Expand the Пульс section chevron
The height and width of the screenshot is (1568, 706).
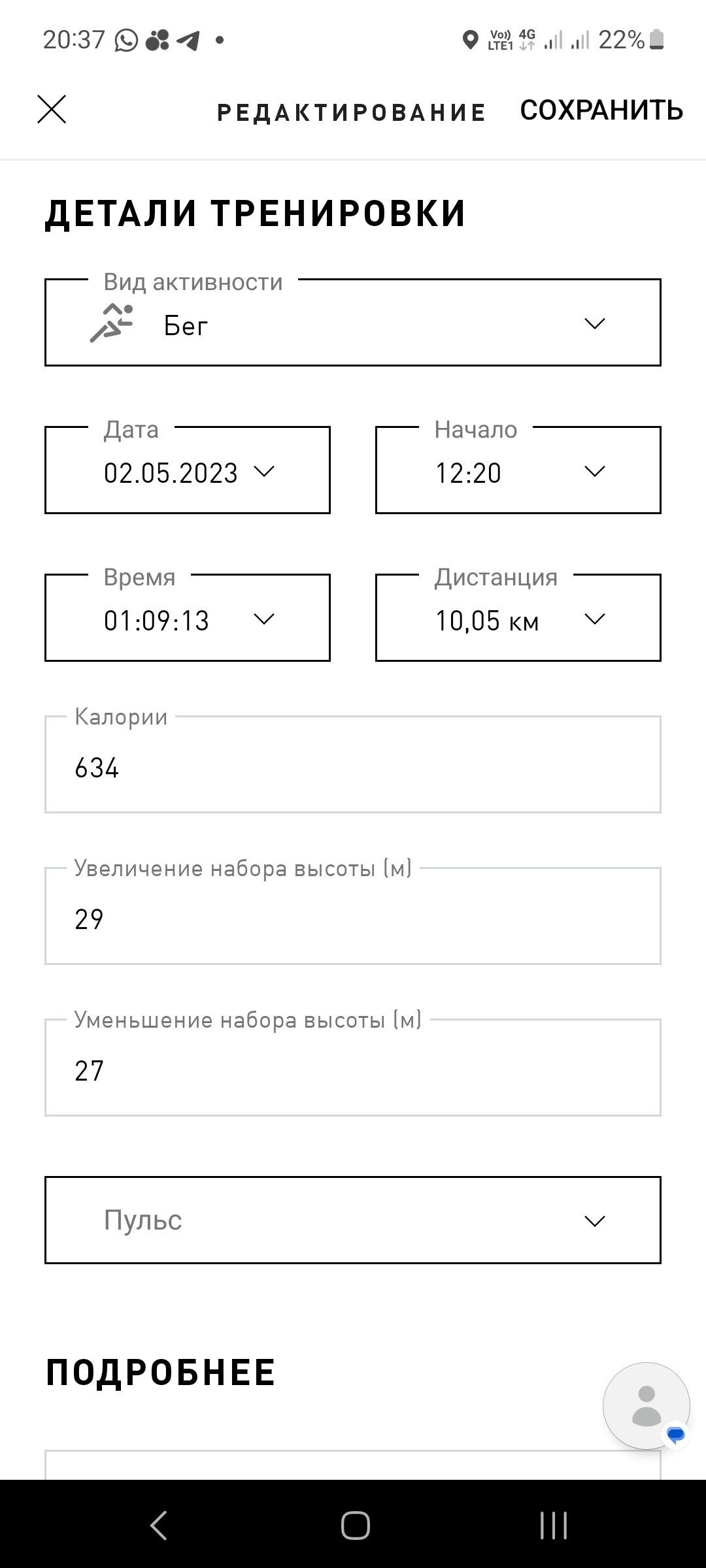tap(594, 1220)
